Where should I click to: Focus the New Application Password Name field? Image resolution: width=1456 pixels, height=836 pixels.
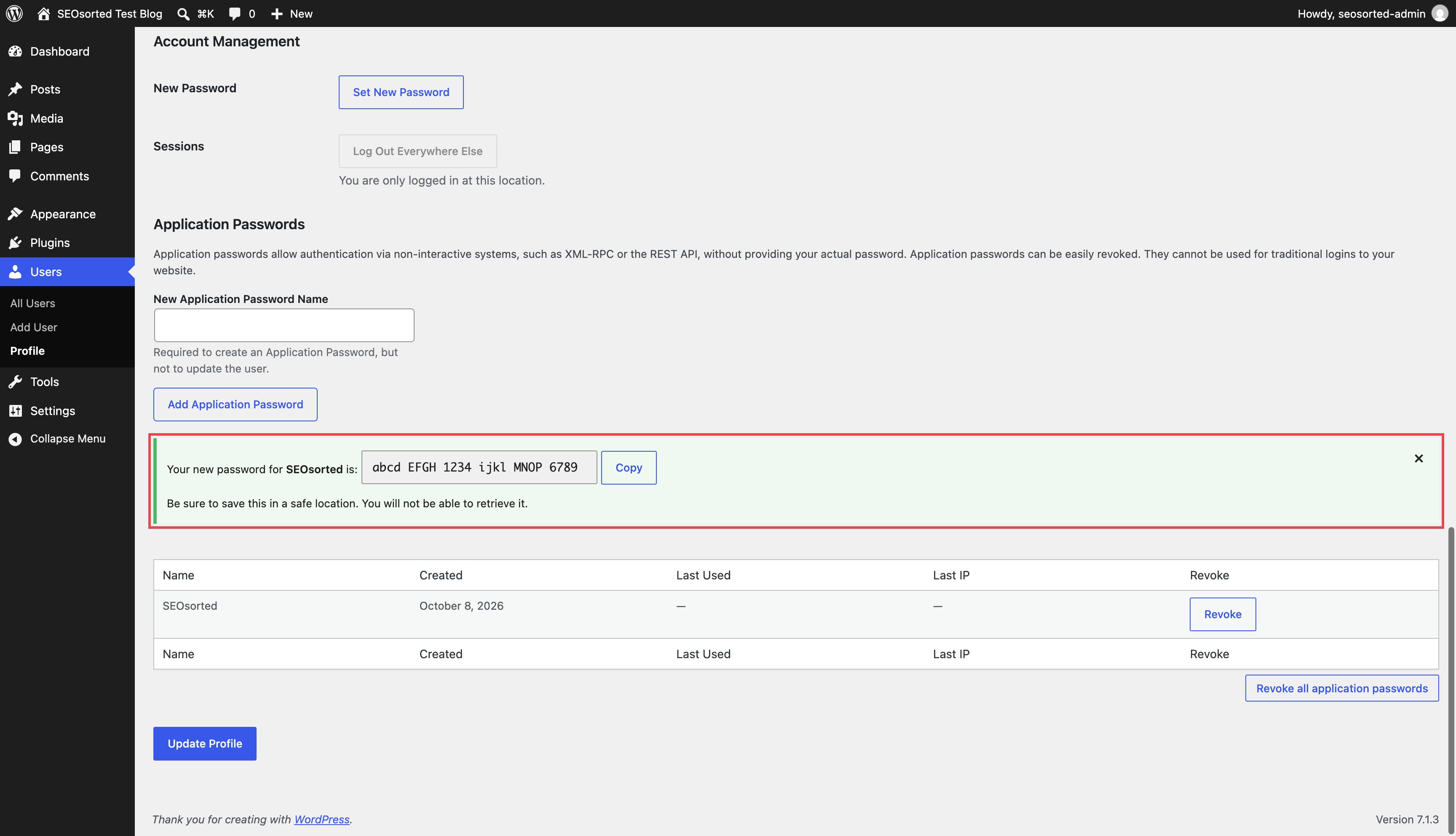click(x=284, y=325)
